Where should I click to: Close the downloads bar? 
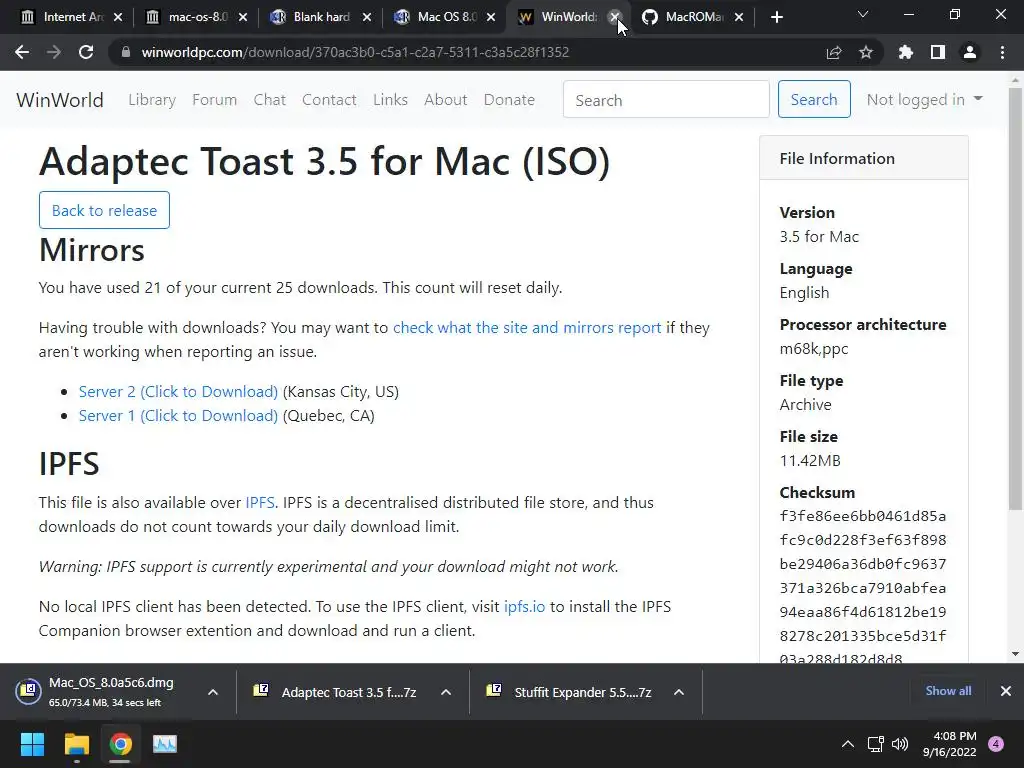1006,691
